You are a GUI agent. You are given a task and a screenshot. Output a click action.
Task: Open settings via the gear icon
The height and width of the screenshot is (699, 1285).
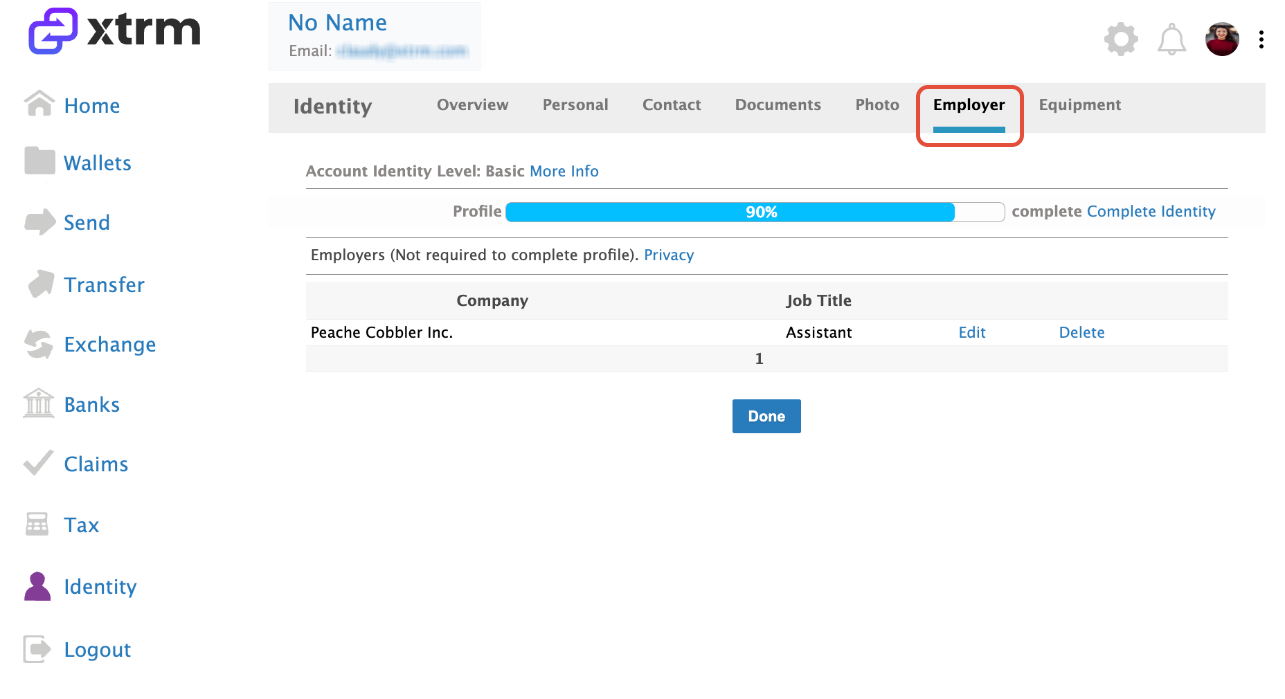(x=1121, y=40)
